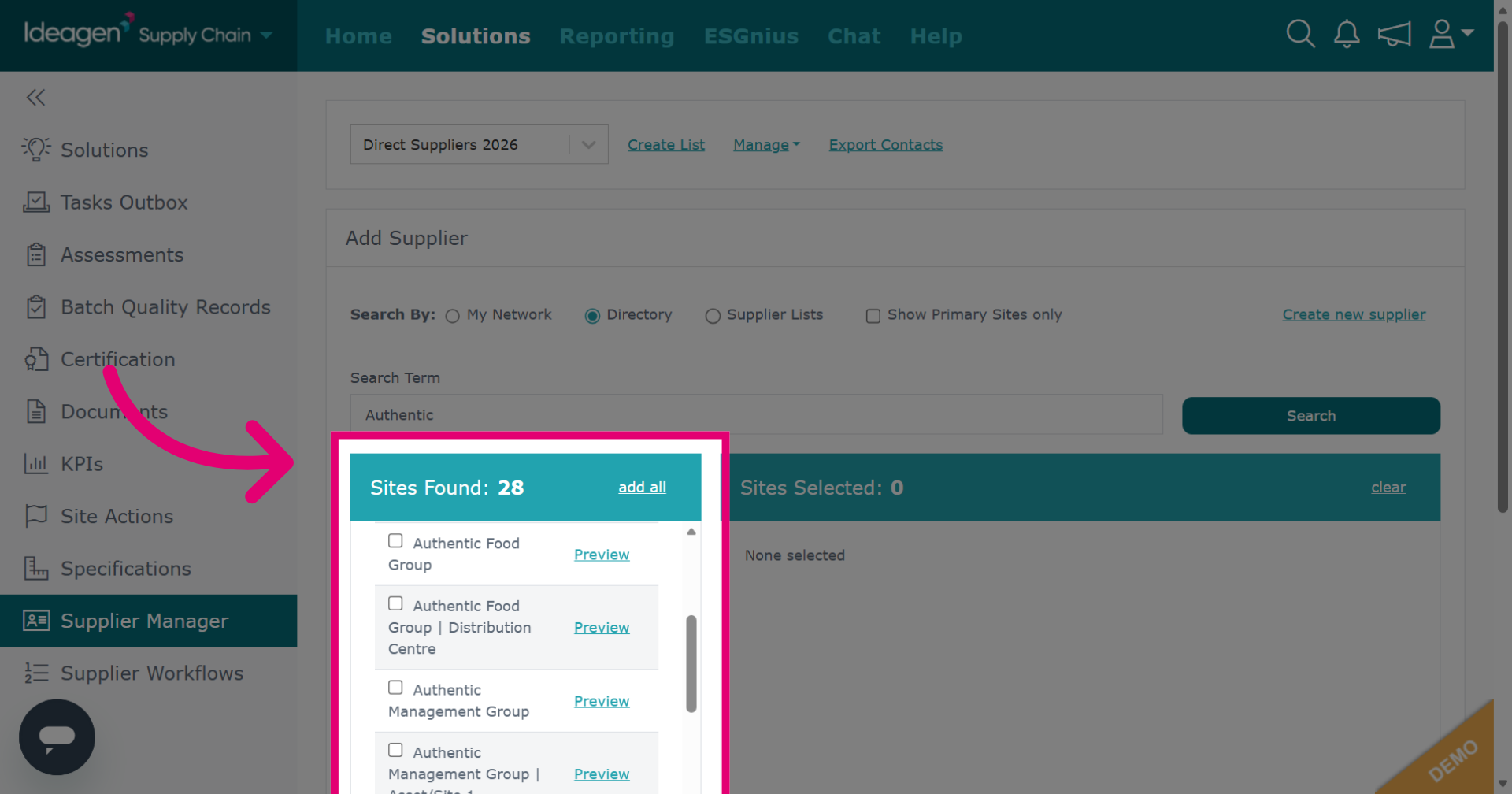Click the Tasks Outbox icon
Image resolution: width=1512 pixels, height=794 pixels.
point(35,202)
